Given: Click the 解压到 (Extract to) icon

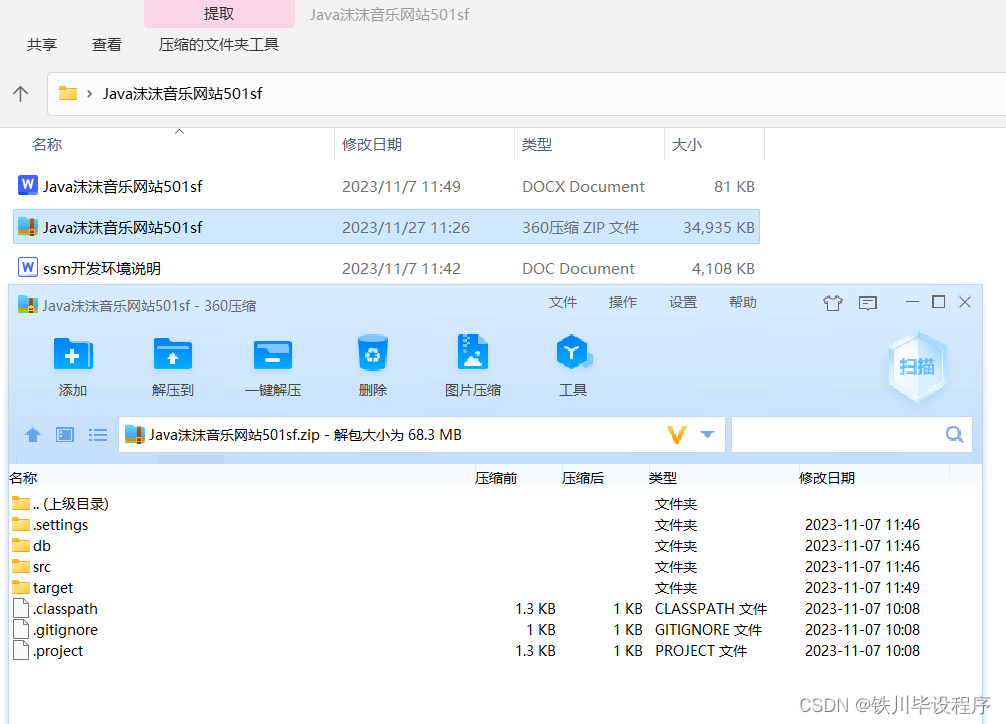Looking at the screenshot, I should pos(173,354).
